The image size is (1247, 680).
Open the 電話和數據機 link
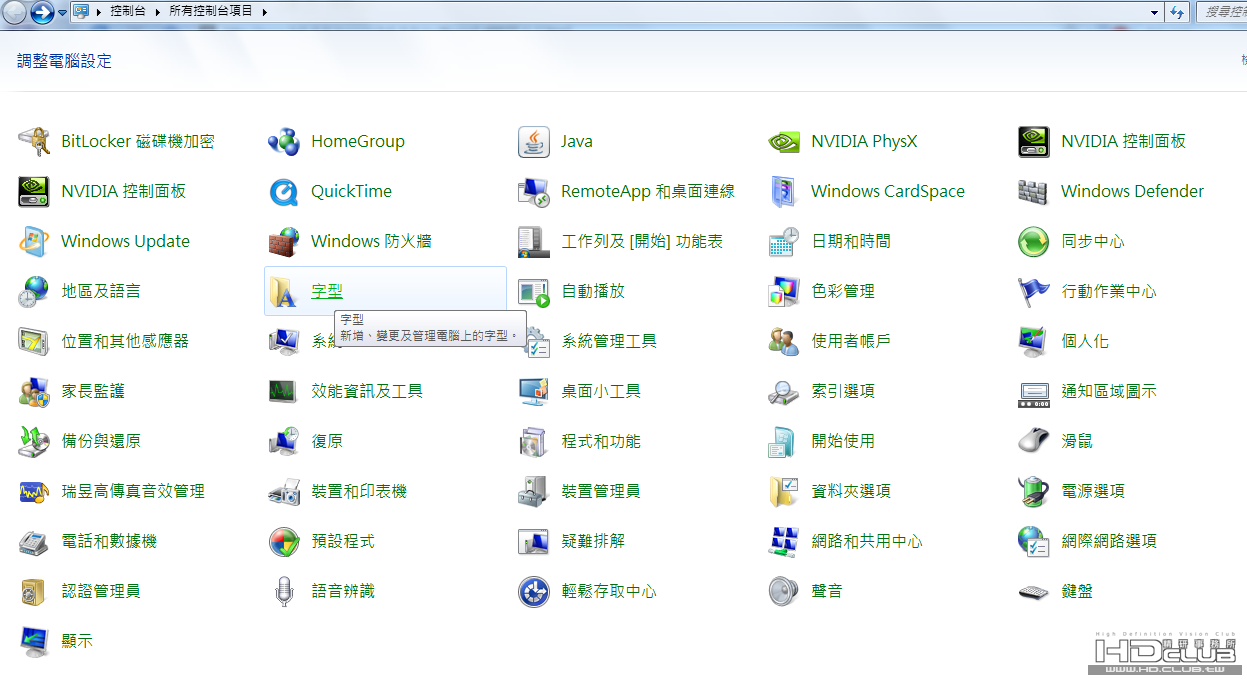click(109, 542)
